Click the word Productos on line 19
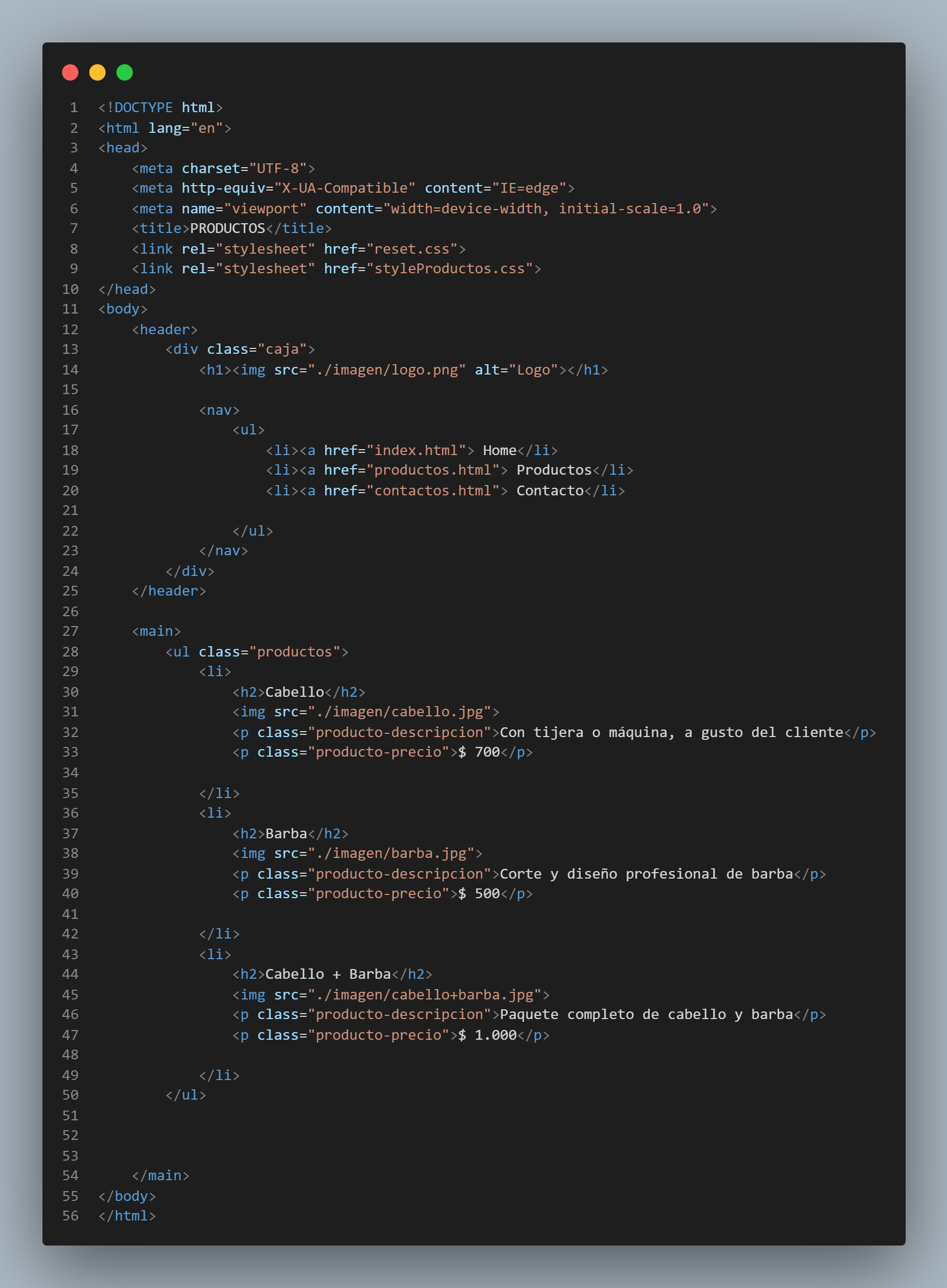 point(555,470)
